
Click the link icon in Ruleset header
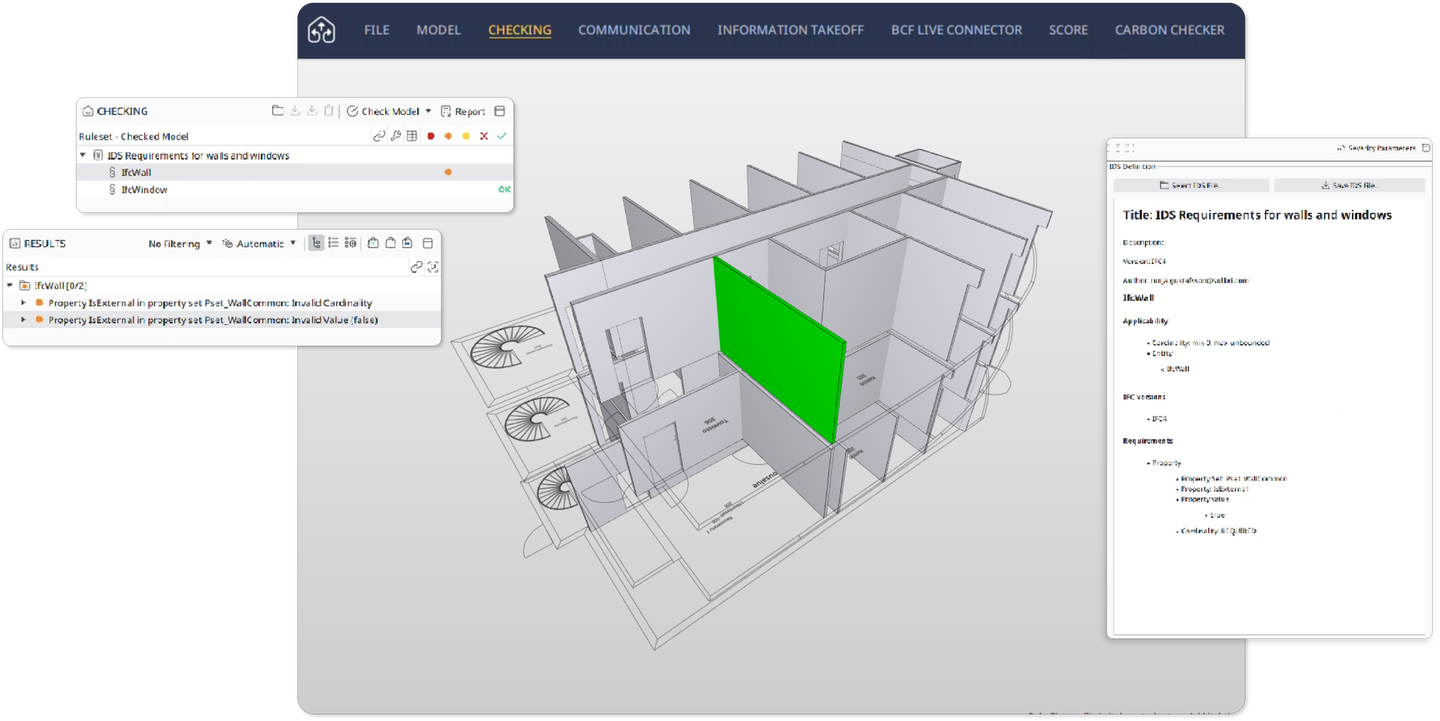(x=379, y=136)
